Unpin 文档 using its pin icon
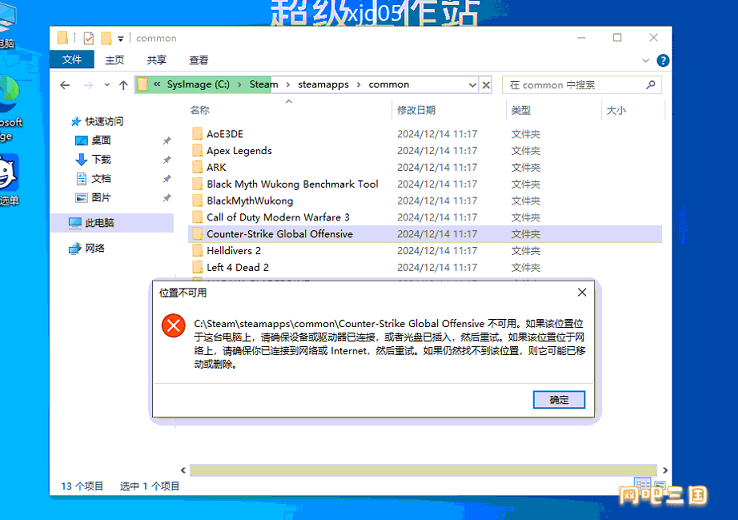Screen dimensions: 738x520 [167, 178]
